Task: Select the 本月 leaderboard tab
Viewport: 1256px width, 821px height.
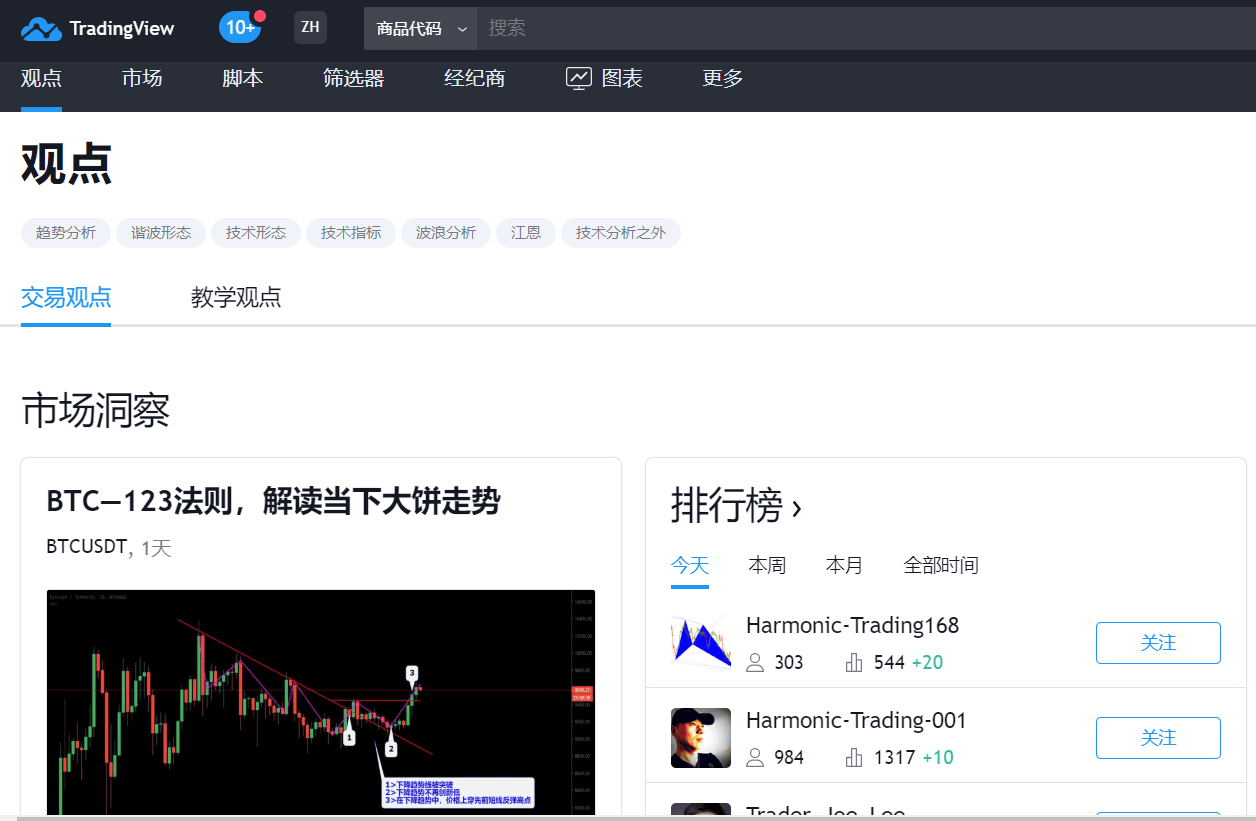Action: tap(844, 565)
